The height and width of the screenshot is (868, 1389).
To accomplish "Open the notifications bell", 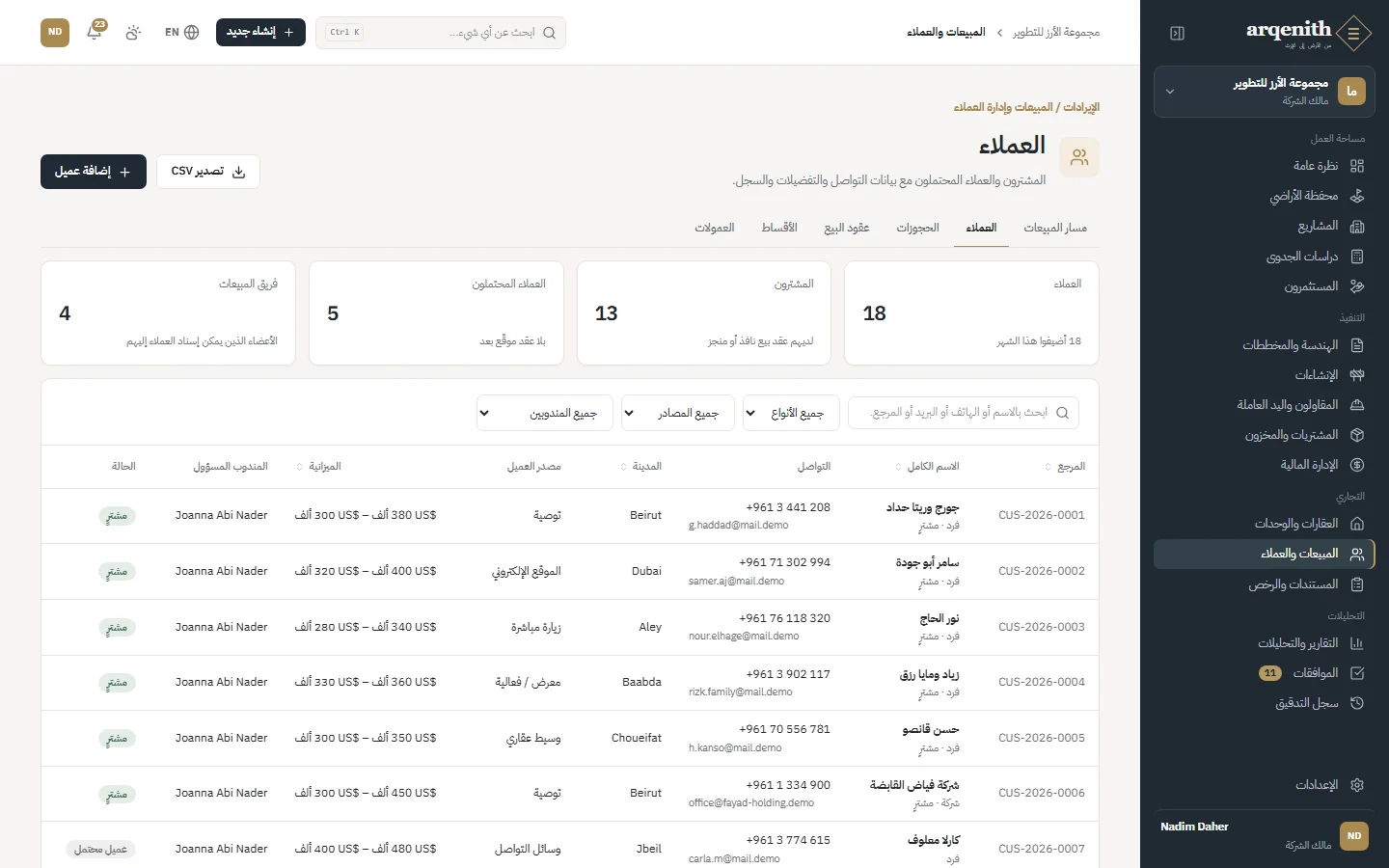I will coord(95,32).
